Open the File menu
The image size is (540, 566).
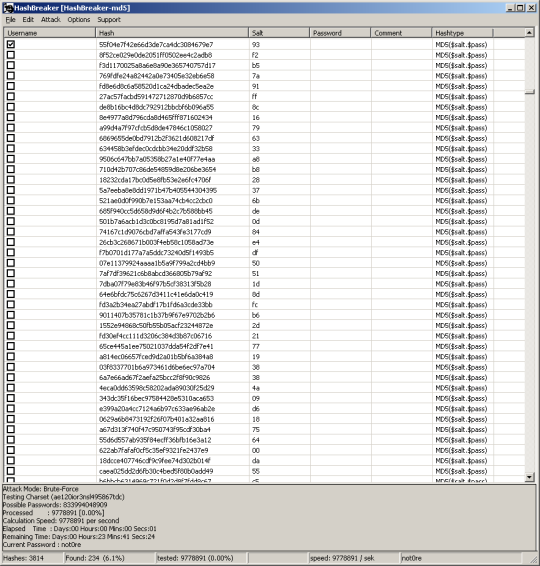coord(10,19)
